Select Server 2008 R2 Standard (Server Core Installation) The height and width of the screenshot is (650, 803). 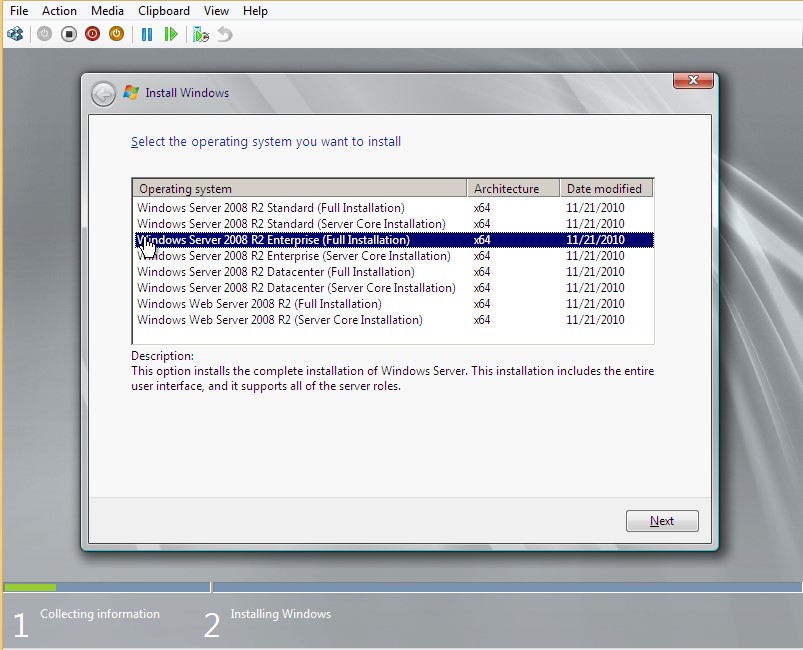(394, 224)
